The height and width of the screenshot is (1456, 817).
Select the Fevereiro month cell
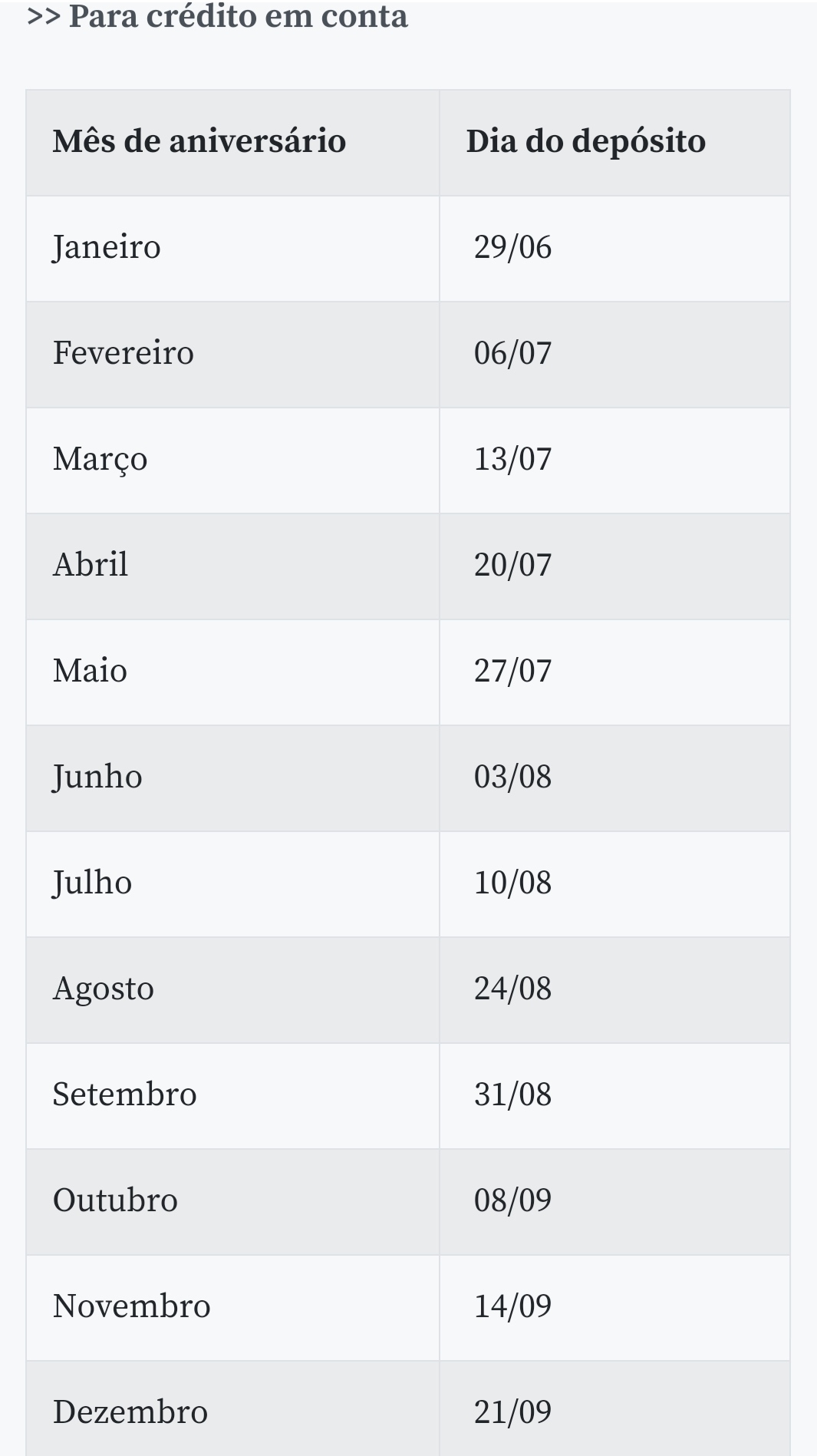click(124, 354)
